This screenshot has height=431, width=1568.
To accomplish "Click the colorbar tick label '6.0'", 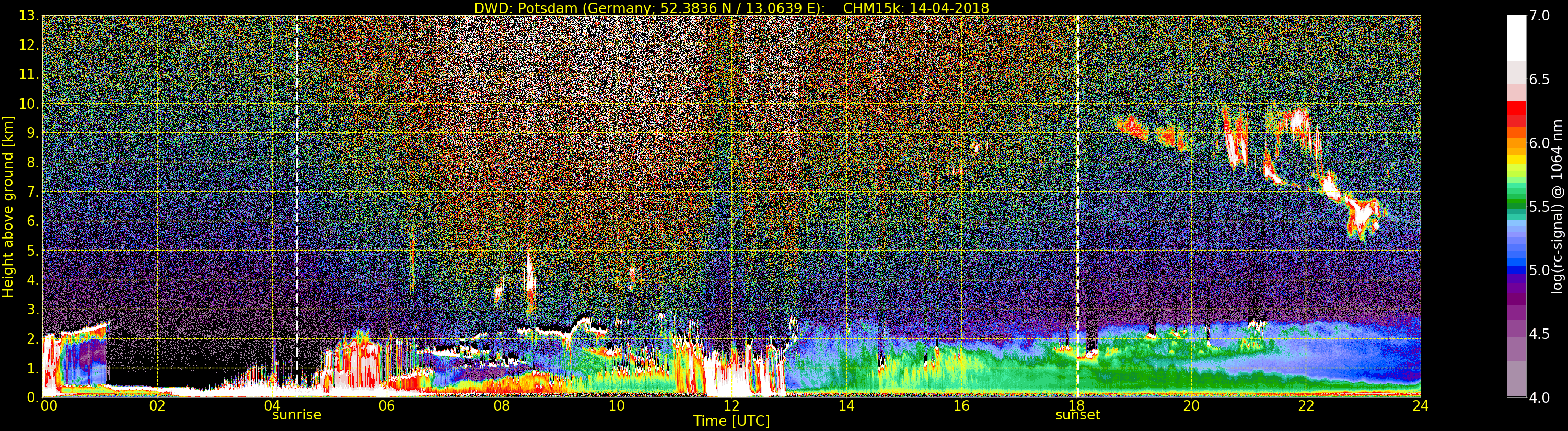I will point(1539,143).
